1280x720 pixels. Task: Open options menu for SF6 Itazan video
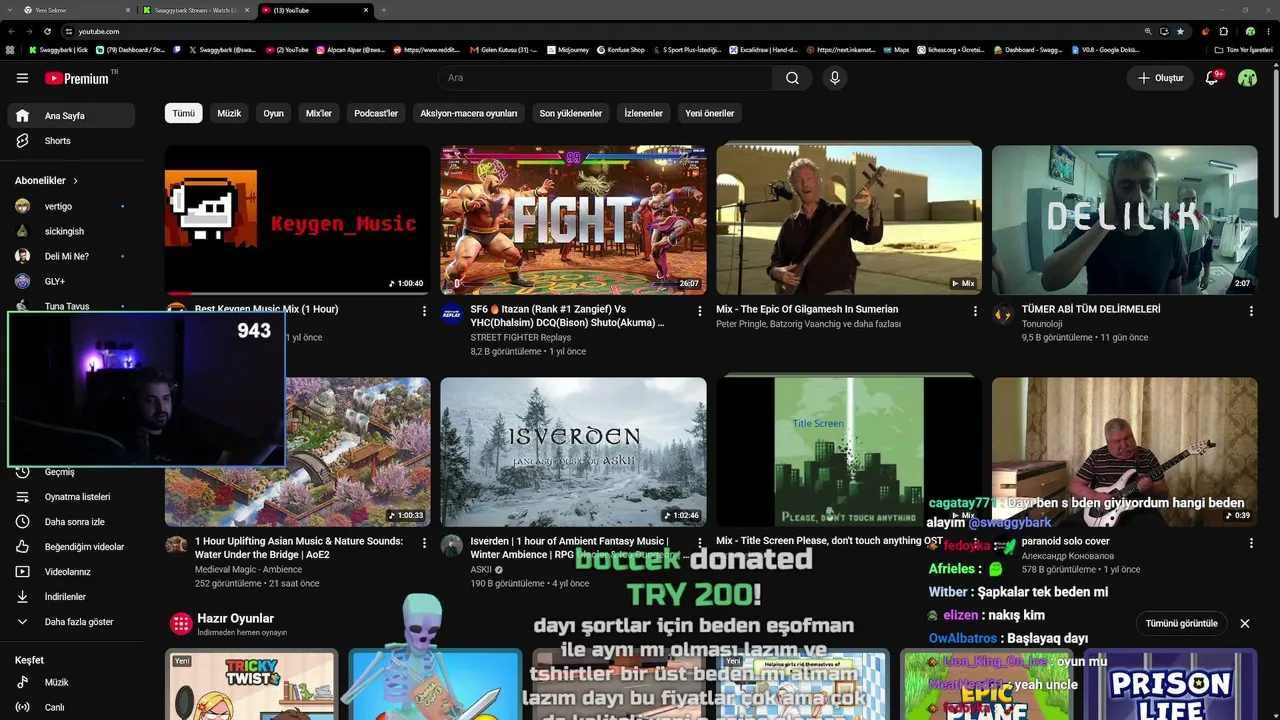tap(700, 311)
